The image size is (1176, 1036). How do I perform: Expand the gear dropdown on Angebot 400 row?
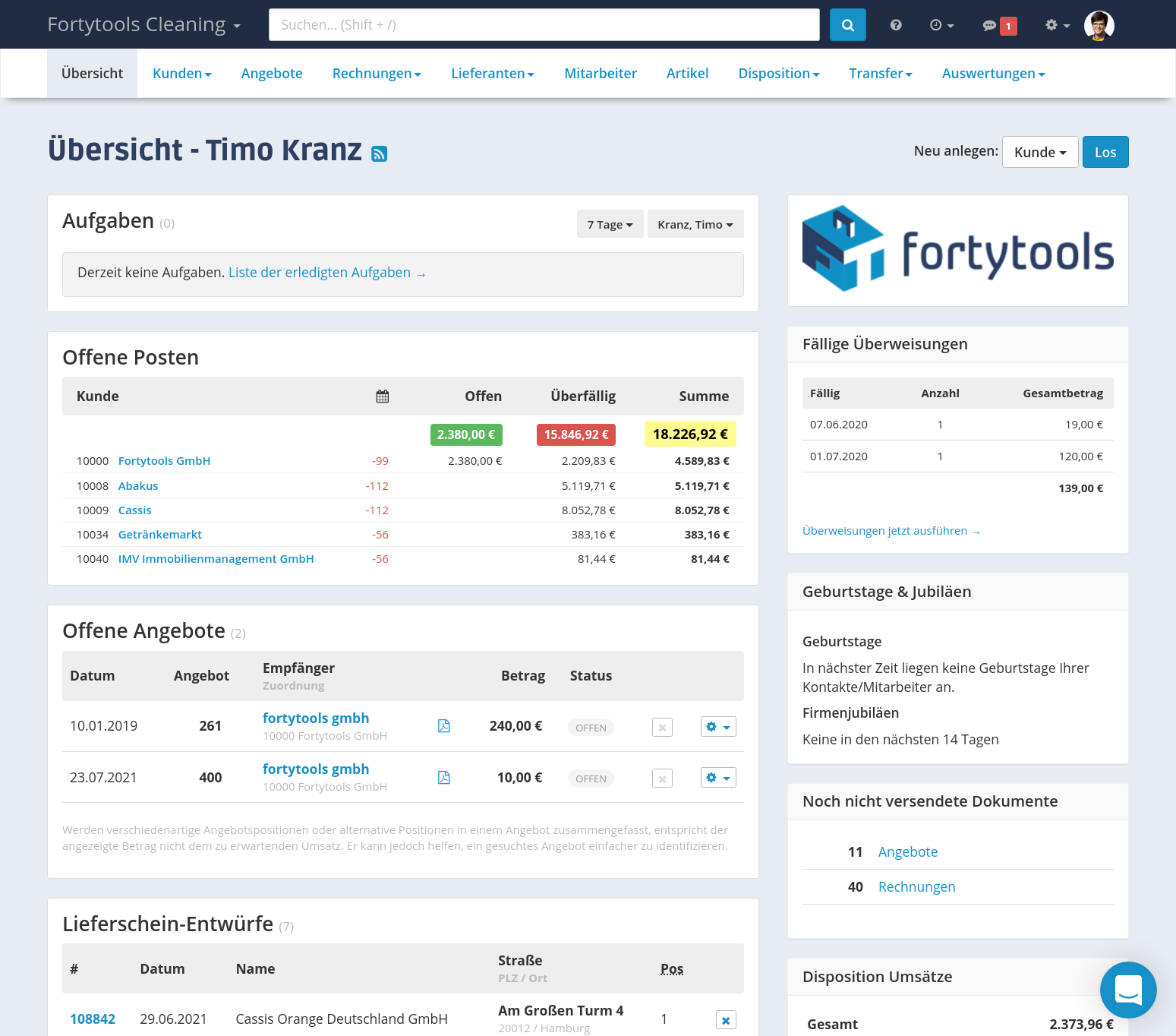(x=717, y=777)
